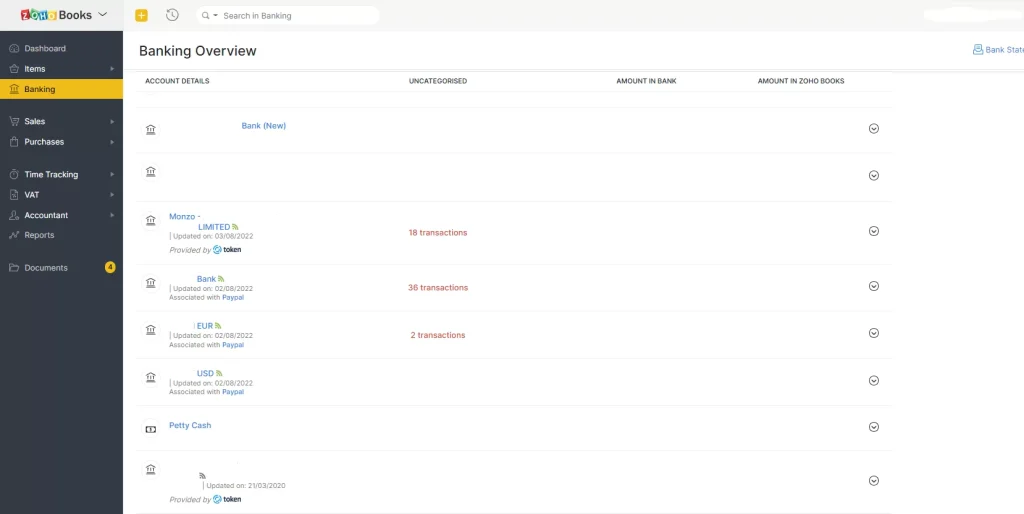The height and width of the screenshot is (514, 1024).
Task: Open search scope dropdown arrow
Action: [216, 16]
